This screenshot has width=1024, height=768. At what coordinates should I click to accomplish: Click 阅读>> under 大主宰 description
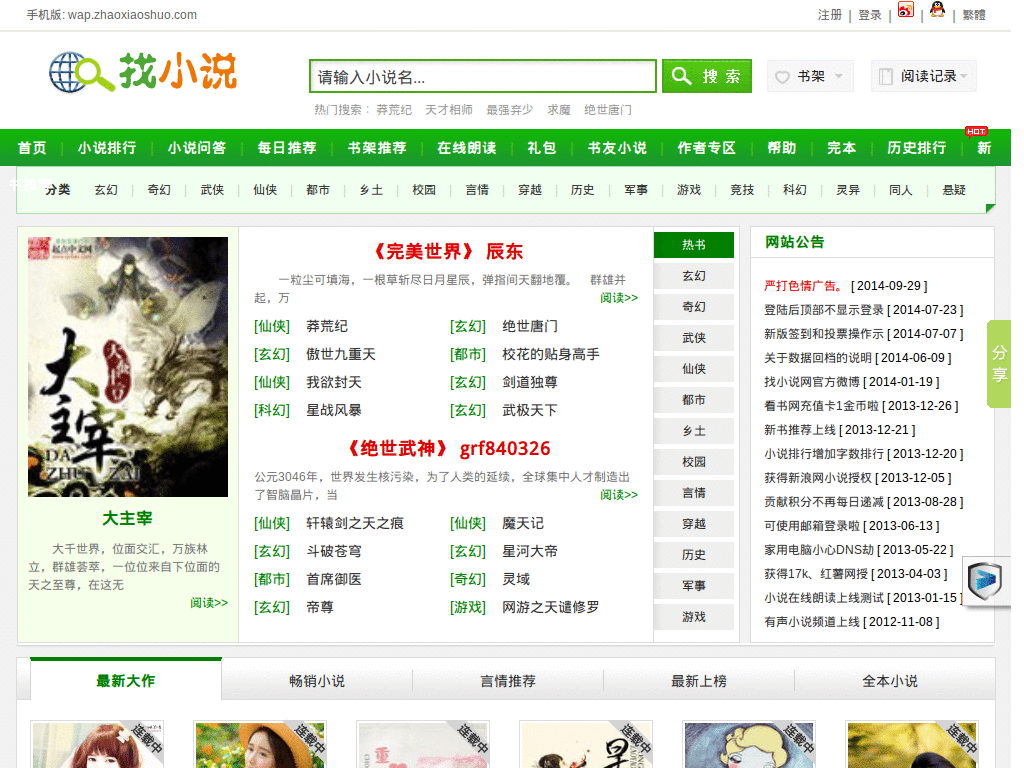pos(209,603)
